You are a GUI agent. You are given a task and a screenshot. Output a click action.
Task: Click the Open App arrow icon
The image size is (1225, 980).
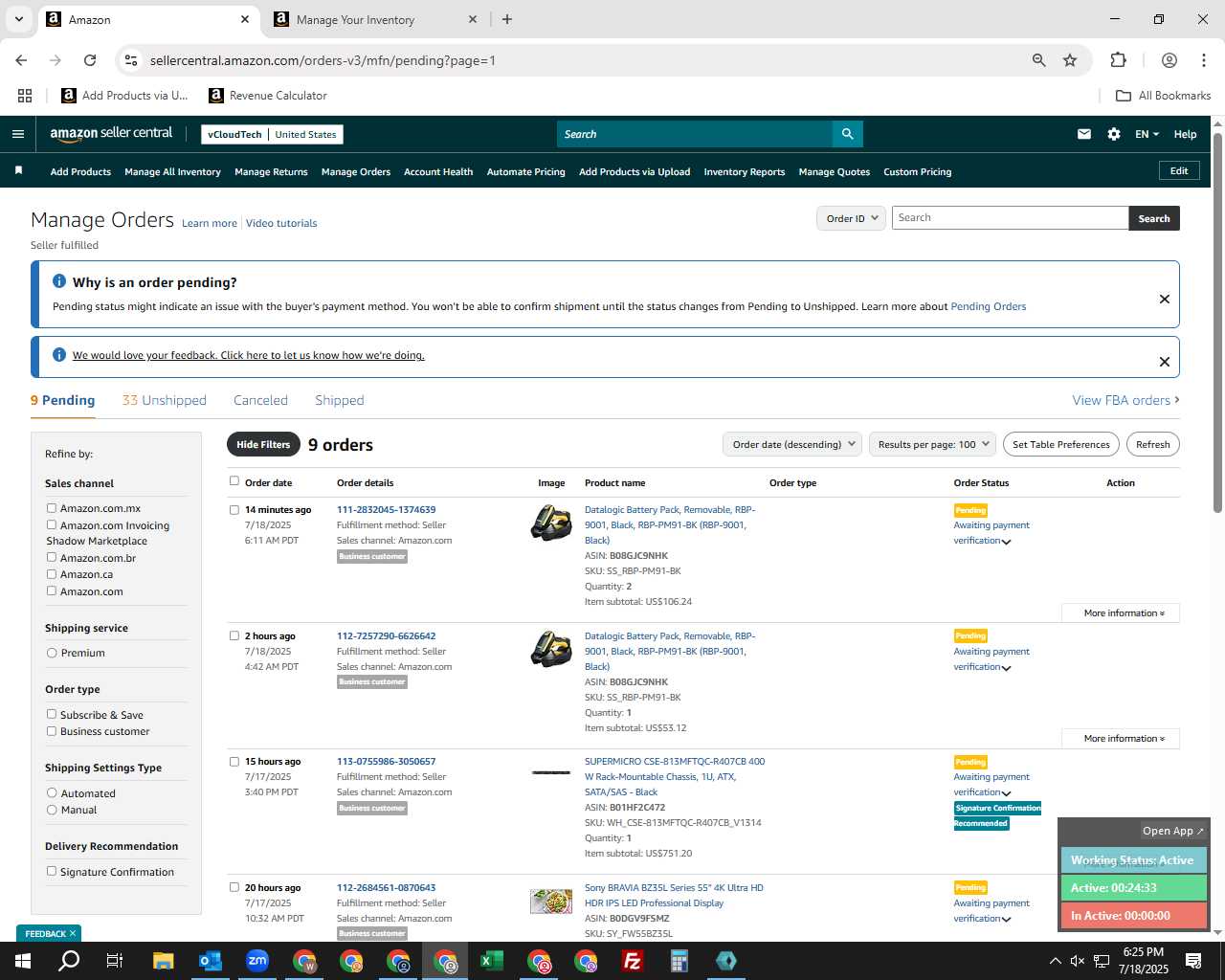tap(1200, 831)
